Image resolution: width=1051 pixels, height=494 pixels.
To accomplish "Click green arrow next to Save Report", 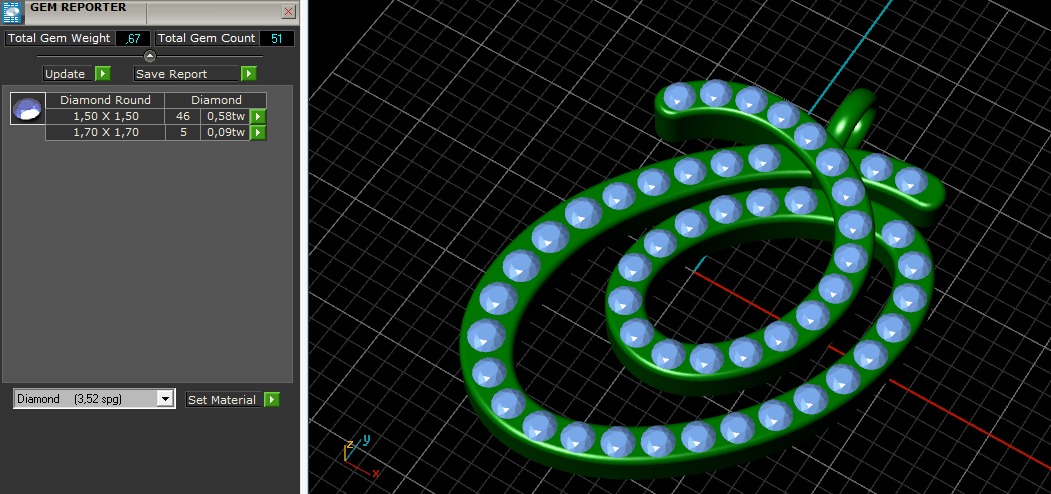I will (x=249, y=74).
